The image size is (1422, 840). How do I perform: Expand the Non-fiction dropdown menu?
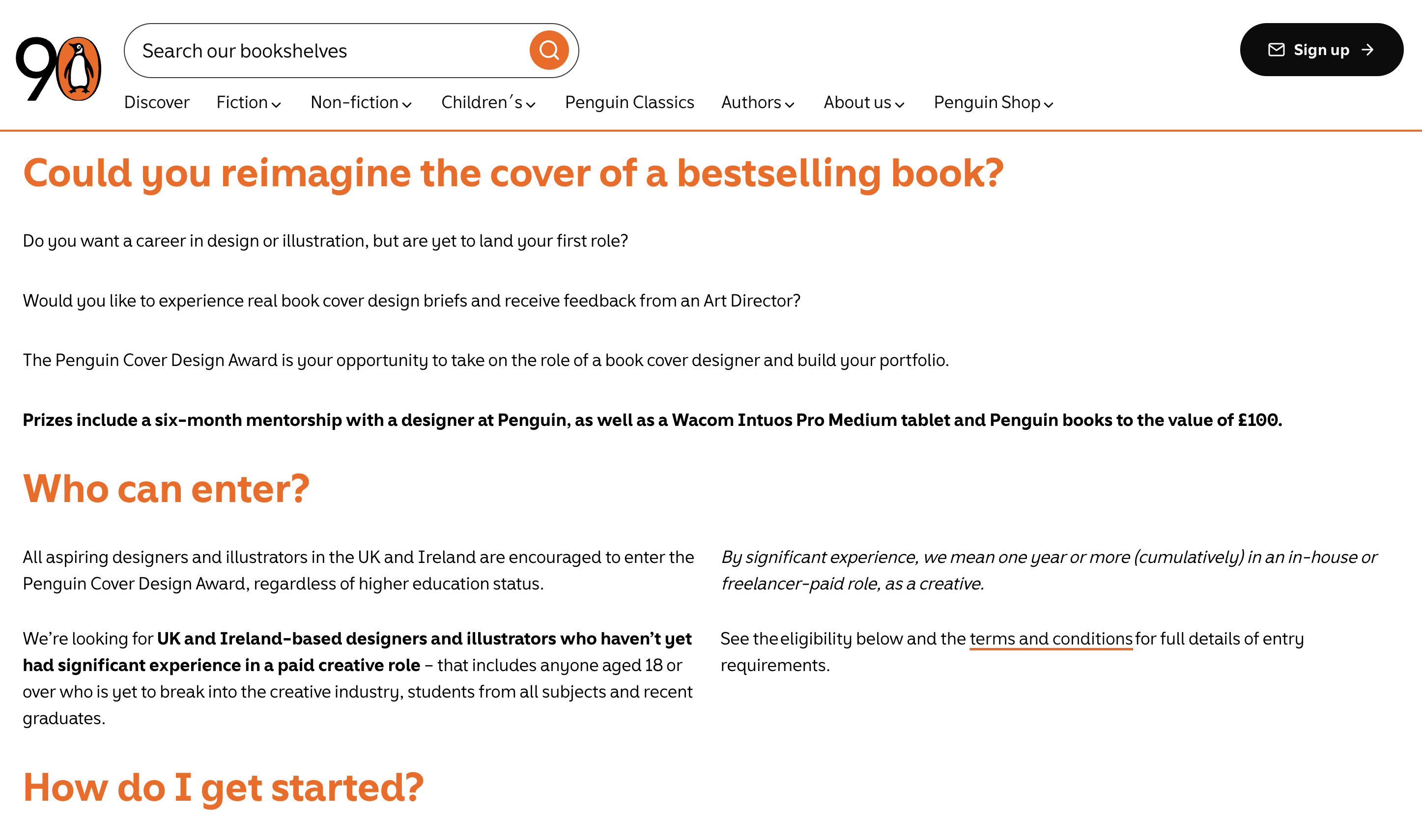361,103
